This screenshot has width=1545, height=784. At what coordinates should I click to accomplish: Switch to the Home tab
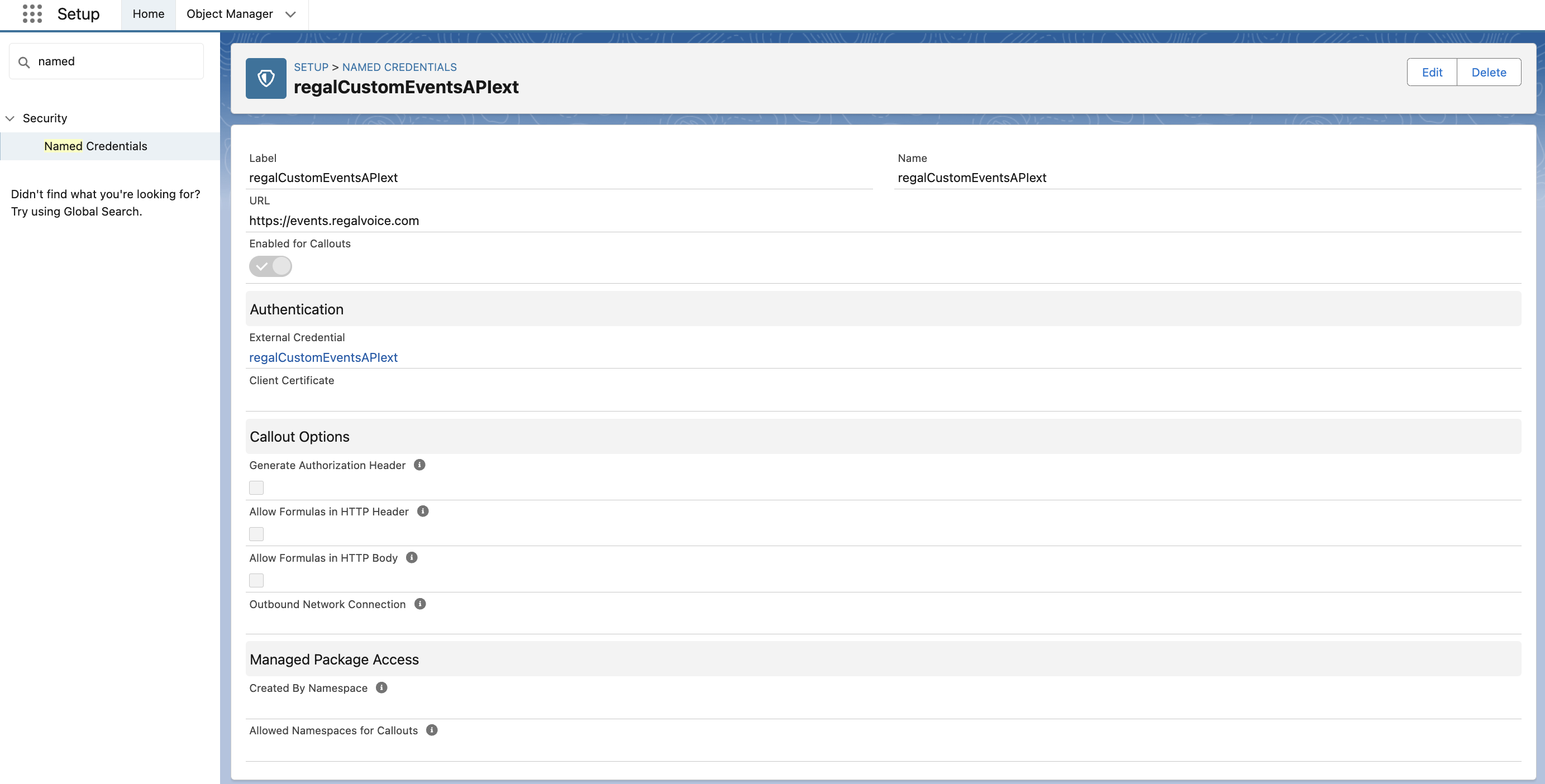tap(148, 14)
